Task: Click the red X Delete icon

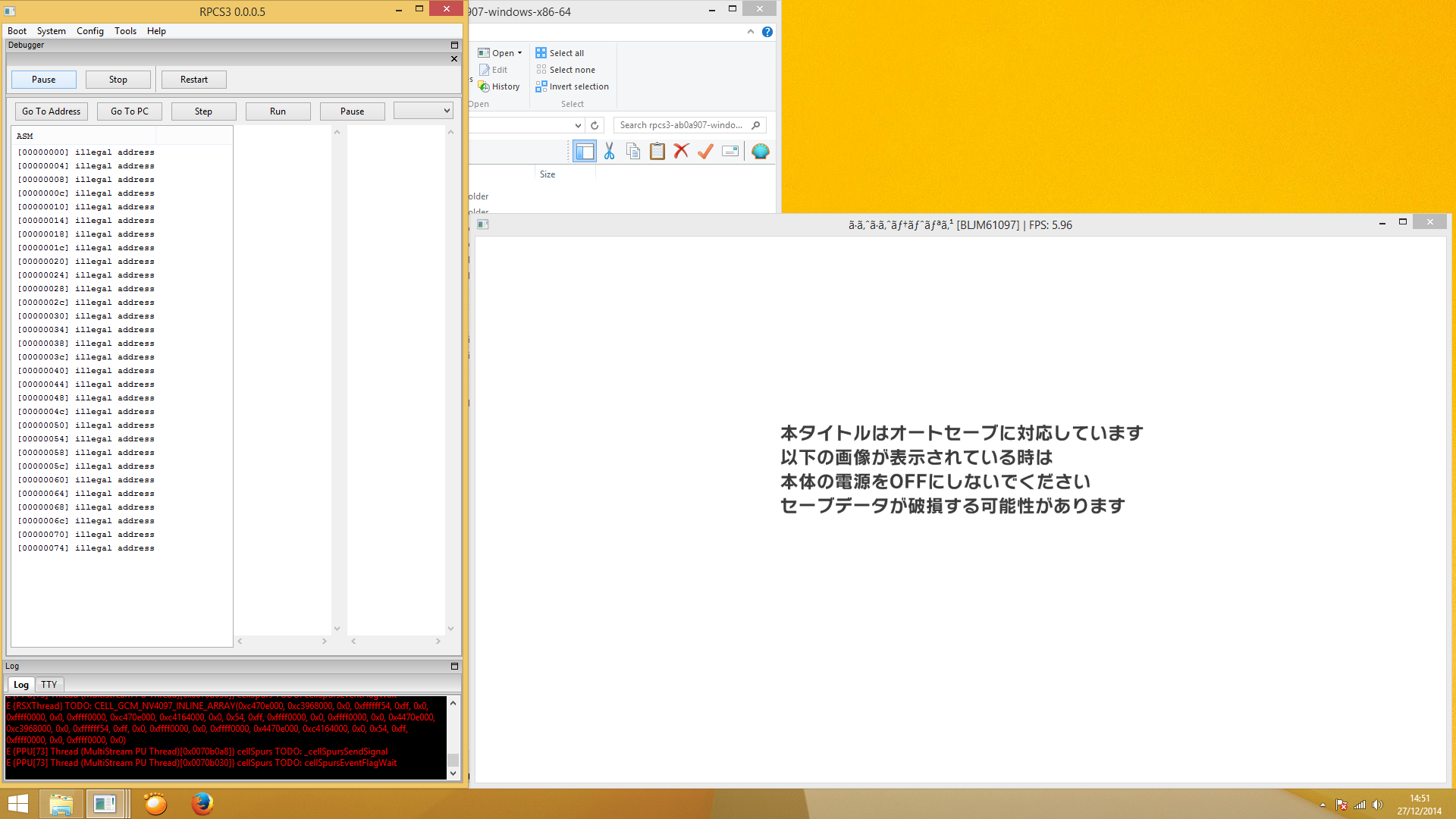Action: [x=681, y=152]
